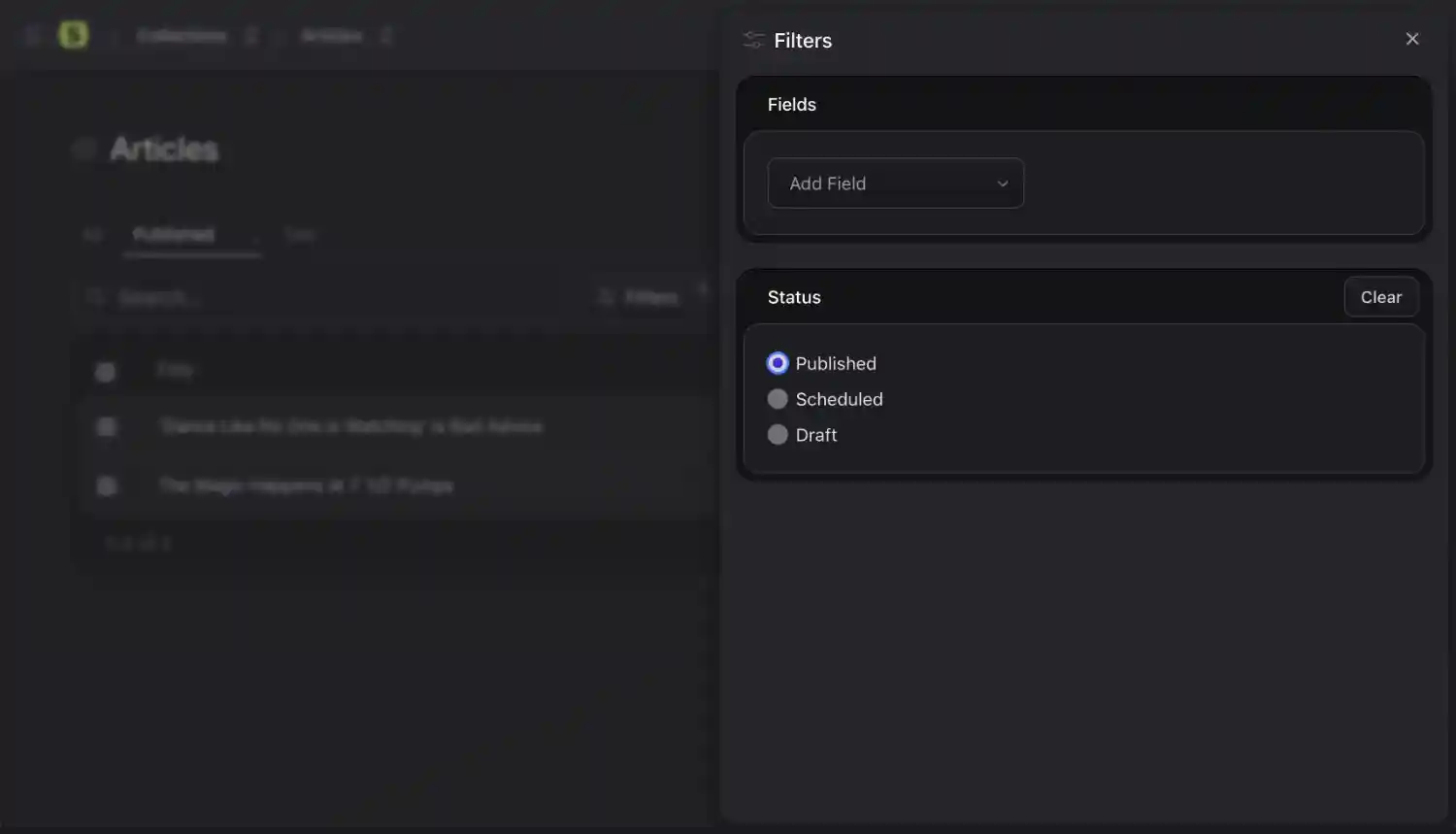Viewport: 1456px width, 834px height.
Task: Expand the chevron after the Collections breadcrumb
Action: pyautogui.click(x=251, y=34)
